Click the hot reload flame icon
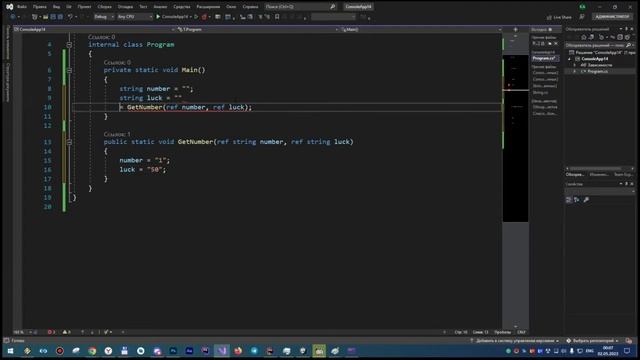The width and height of the screenshot is (640, 360). point(204,17)
